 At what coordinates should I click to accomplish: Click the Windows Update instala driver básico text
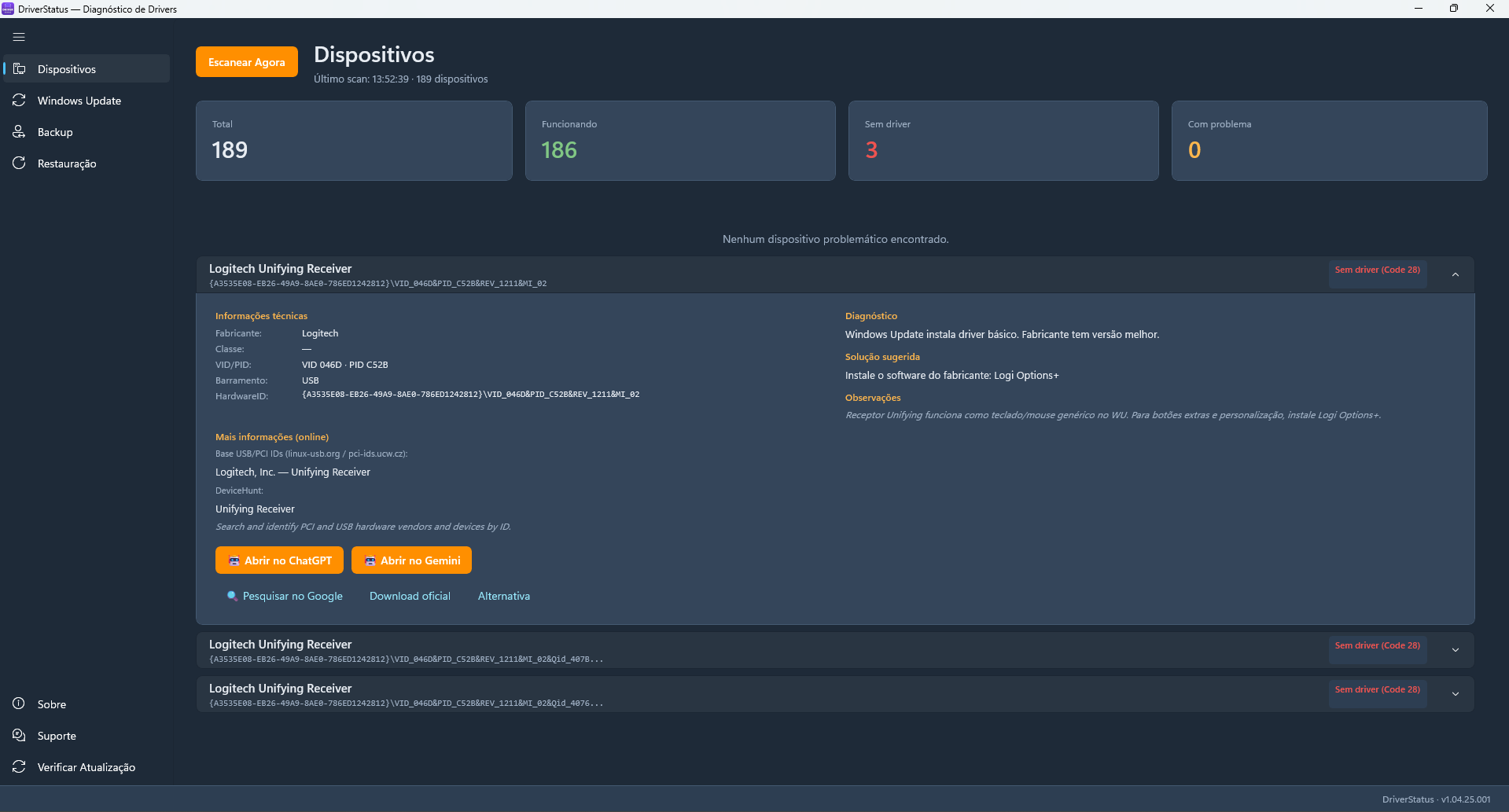1002,334
